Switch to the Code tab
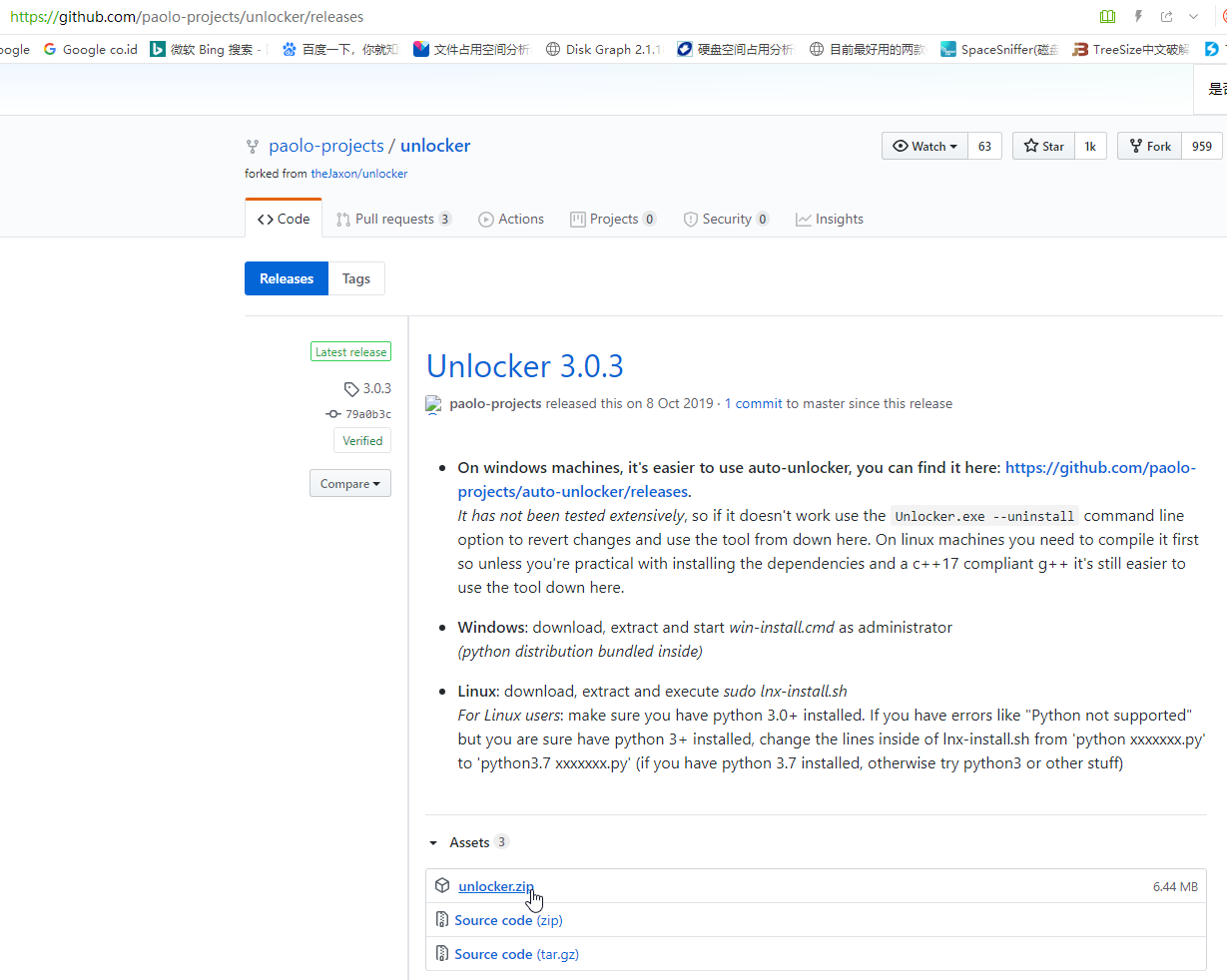The width and height of the screenshot is (1227, 980). click(284, 219)
